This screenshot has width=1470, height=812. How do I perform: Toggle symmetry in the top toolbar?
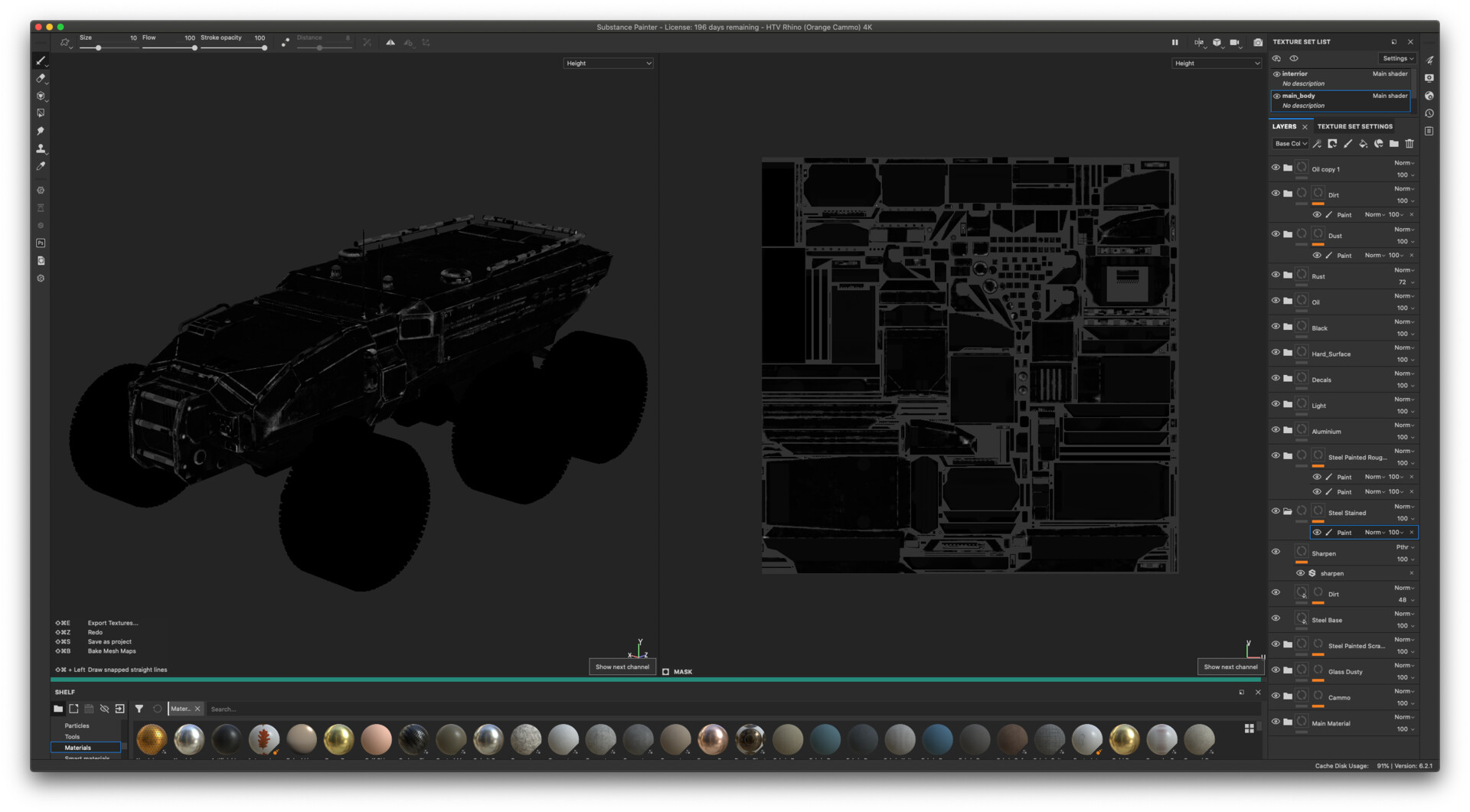pos(390,43)
